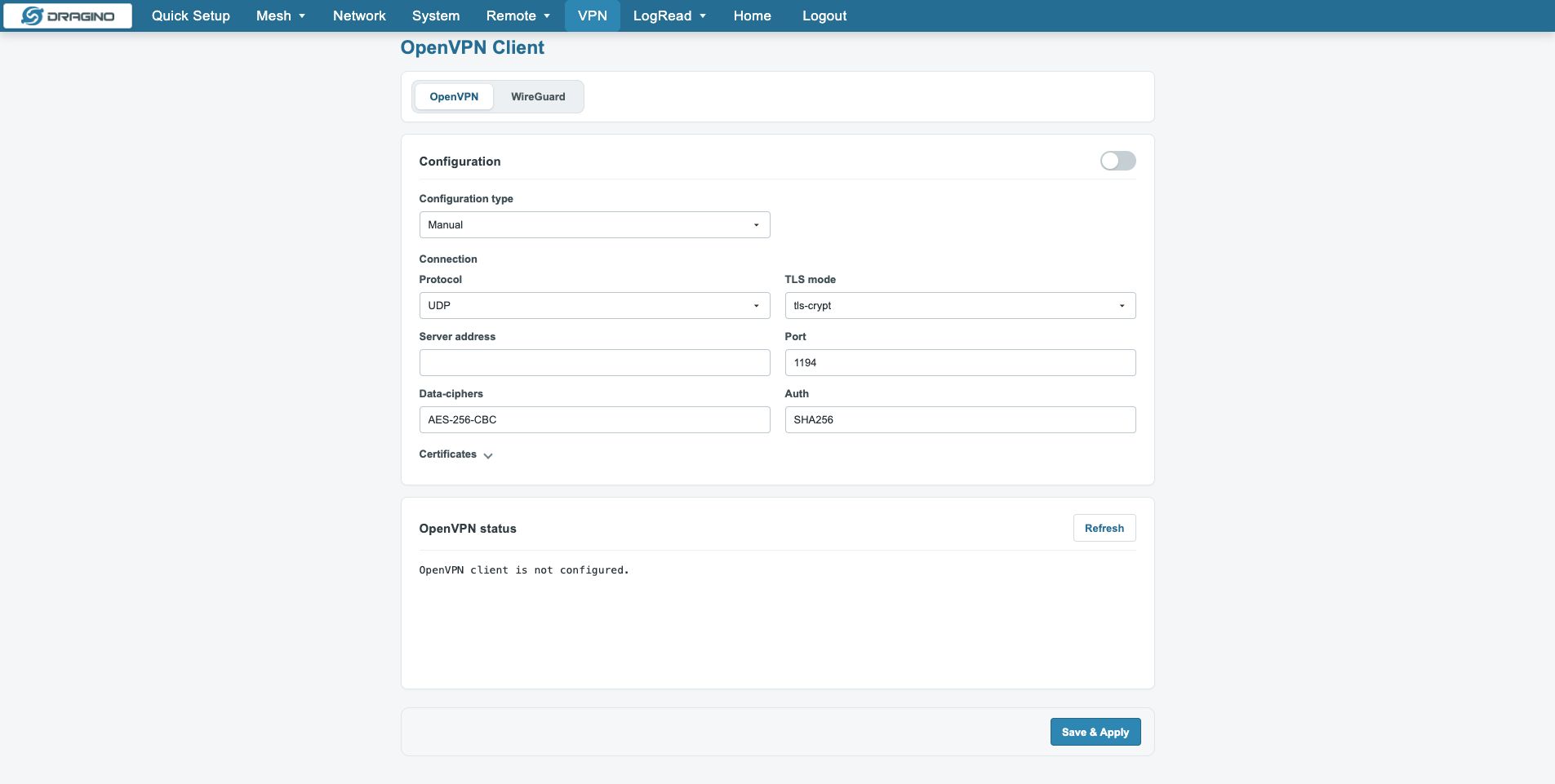
Task: Open the TLS mode dropdown
Action: (960, 305)
